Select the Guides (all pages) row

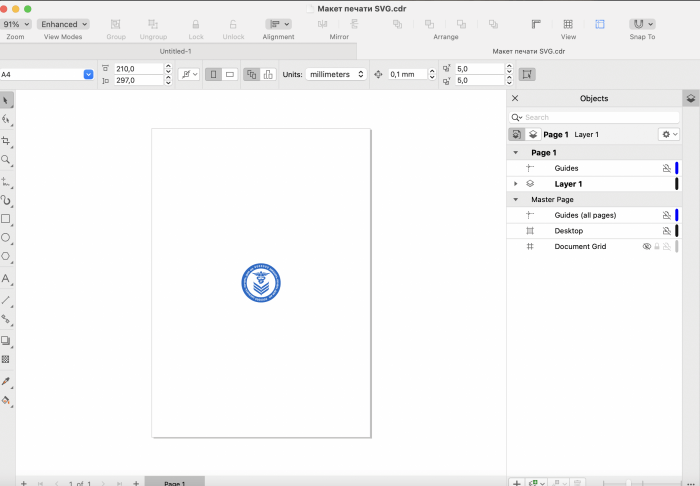(x=594, y=215)
